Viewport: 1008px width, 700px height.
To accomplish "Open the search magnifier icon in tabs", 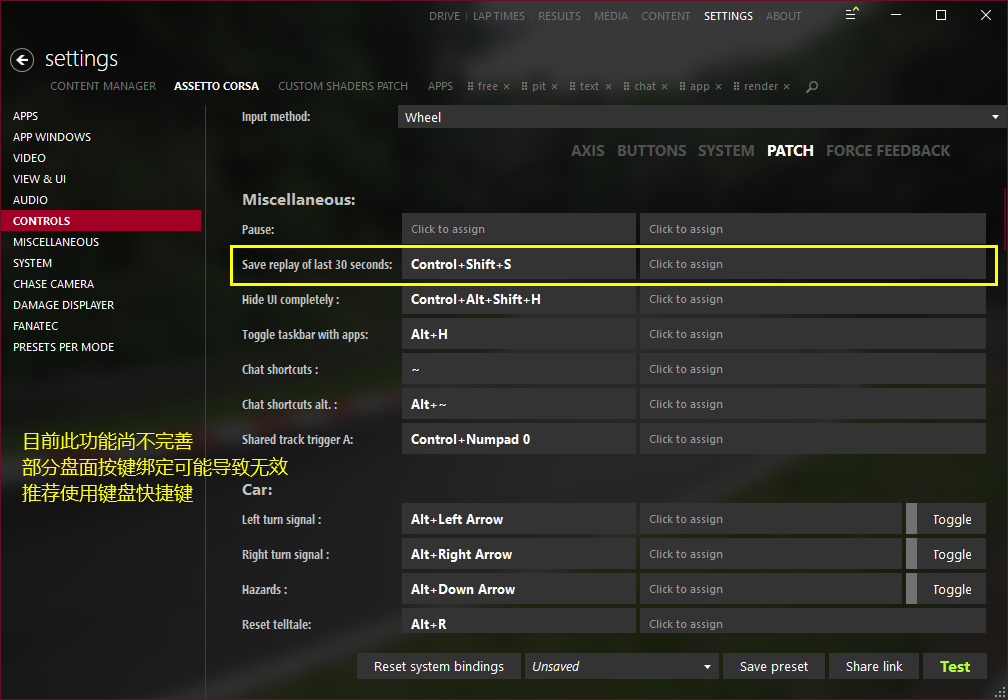I will click(x=812, y=86).
